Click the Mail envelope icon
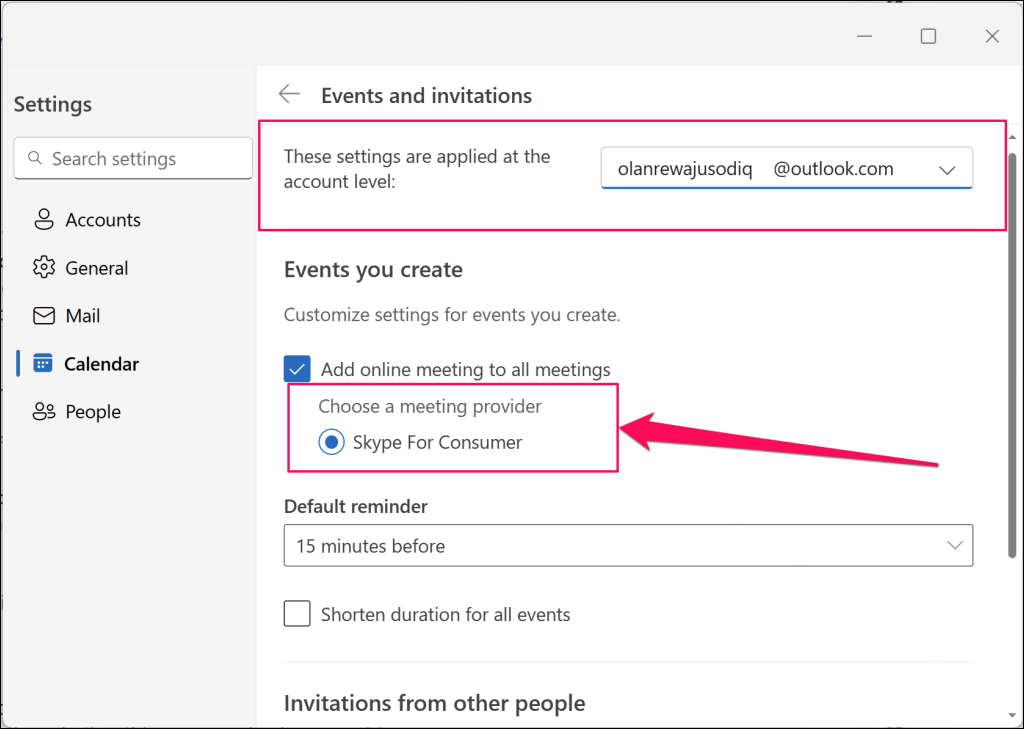This screenshot has width=1024, height=729. click(43, 316)
